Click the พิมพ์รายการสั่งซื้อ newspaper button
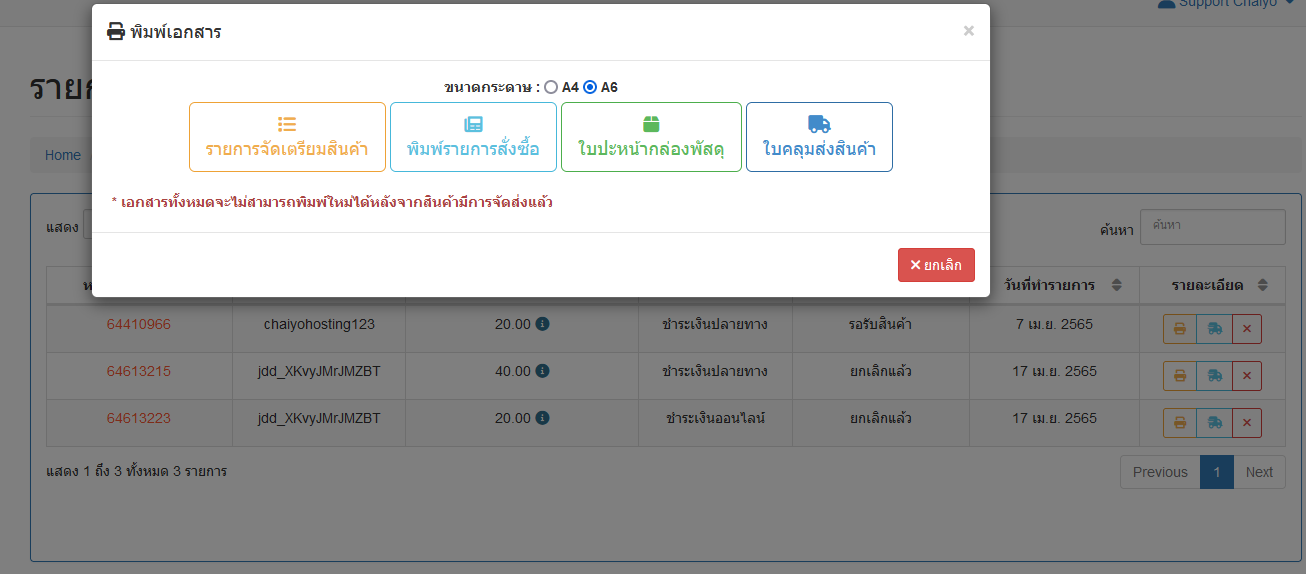The image size is (1306, 574). tap(473, 137)
